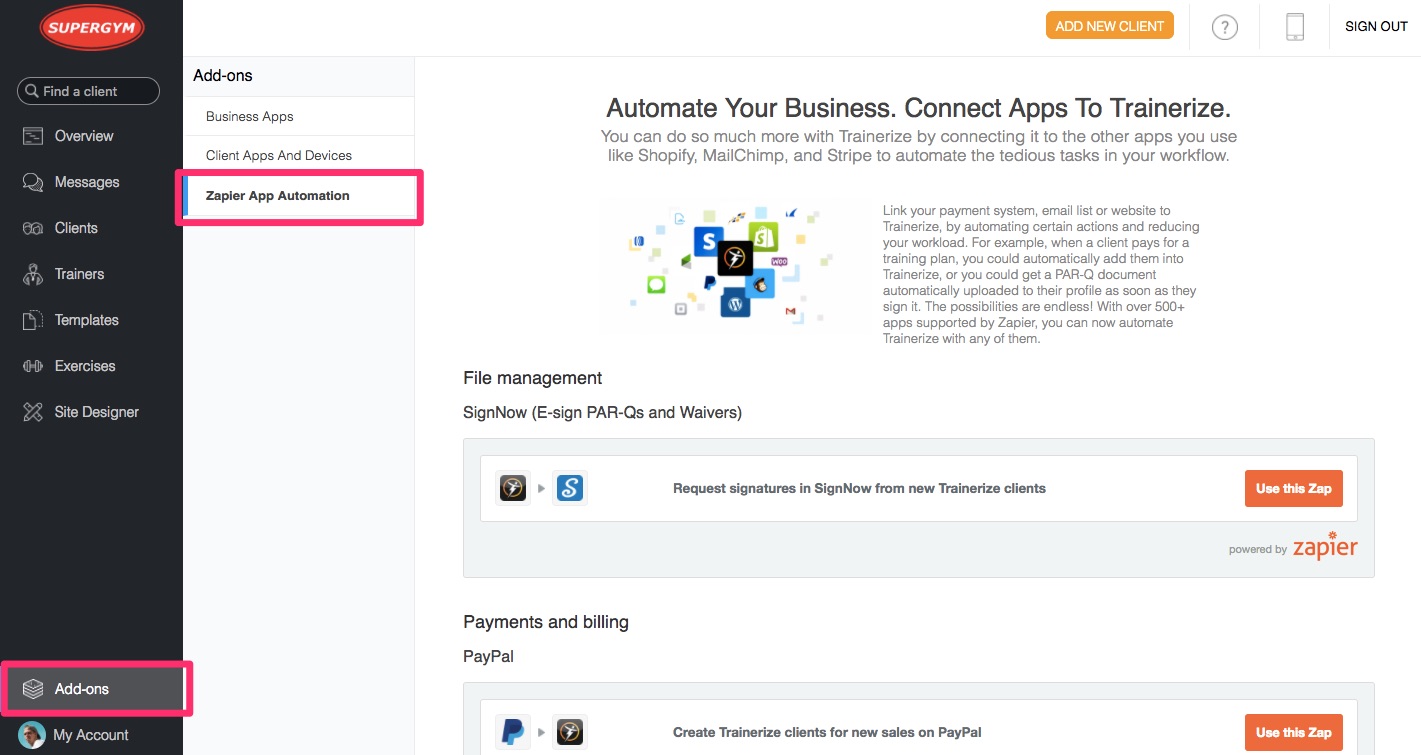Click the SignNow app icon
This screenshot has width=1421, height=755.
point(569,488)
